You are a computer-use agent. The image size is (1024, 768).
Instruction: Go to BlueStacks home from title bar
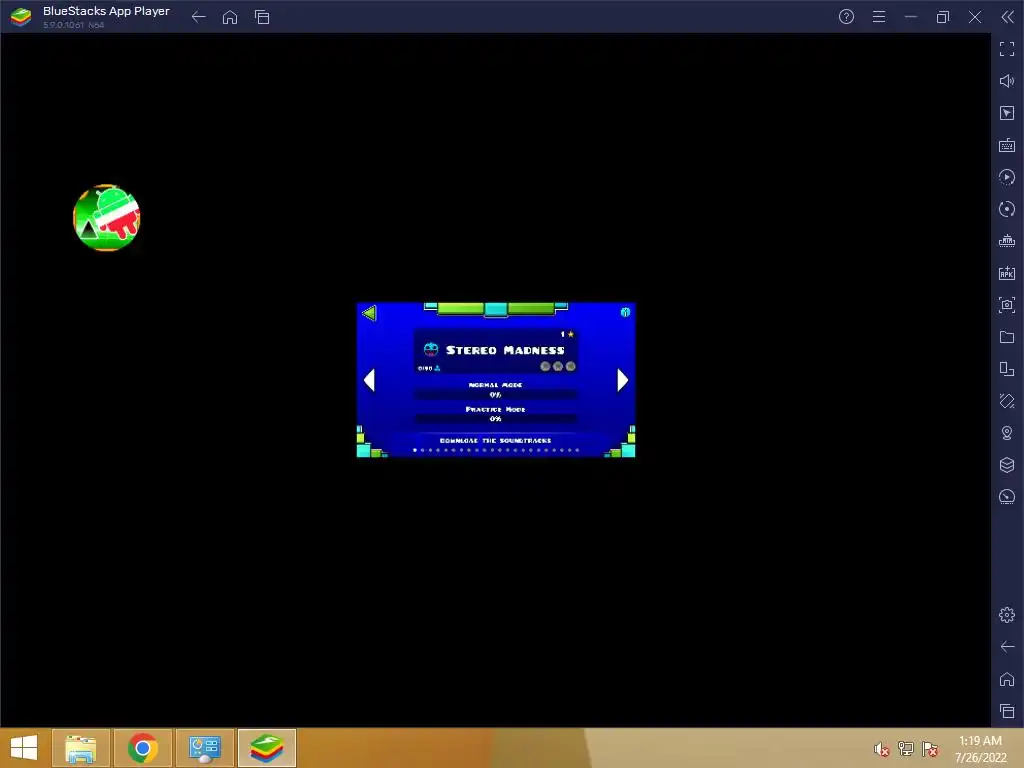[x=230, y=17]
